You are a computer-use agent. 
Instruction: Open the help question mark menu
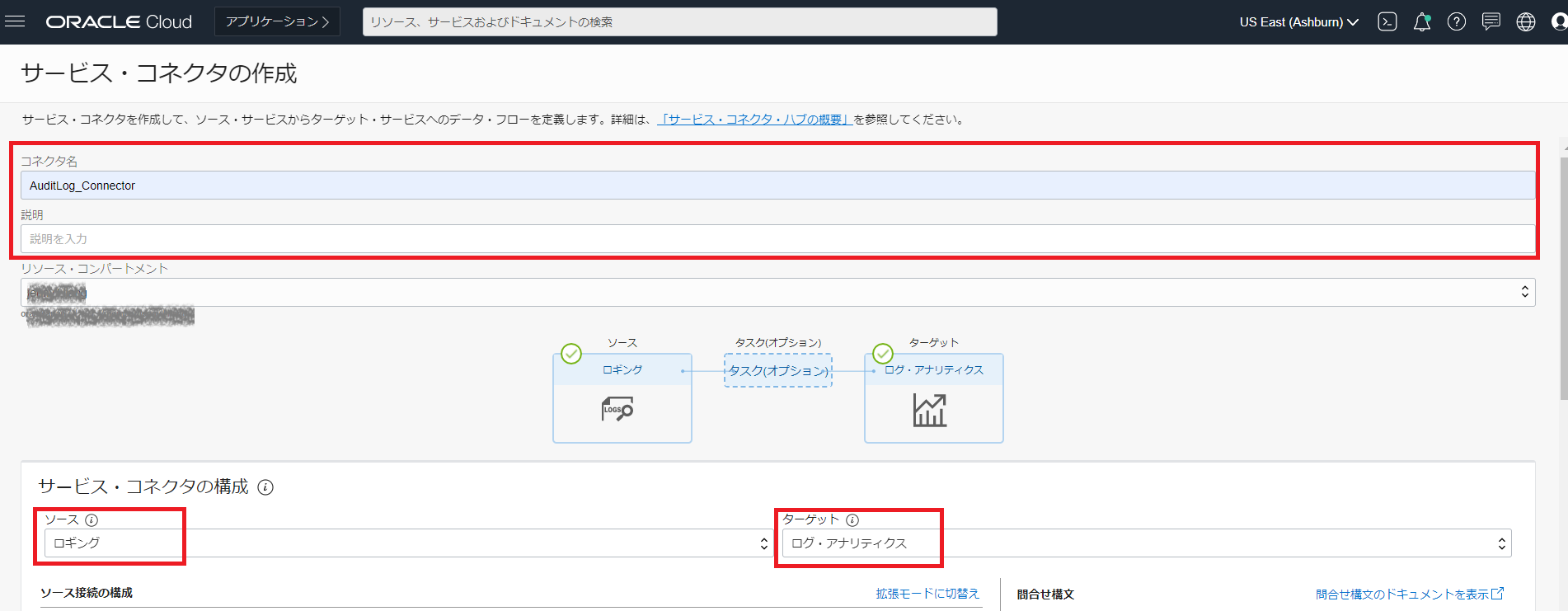(1457, 22)
